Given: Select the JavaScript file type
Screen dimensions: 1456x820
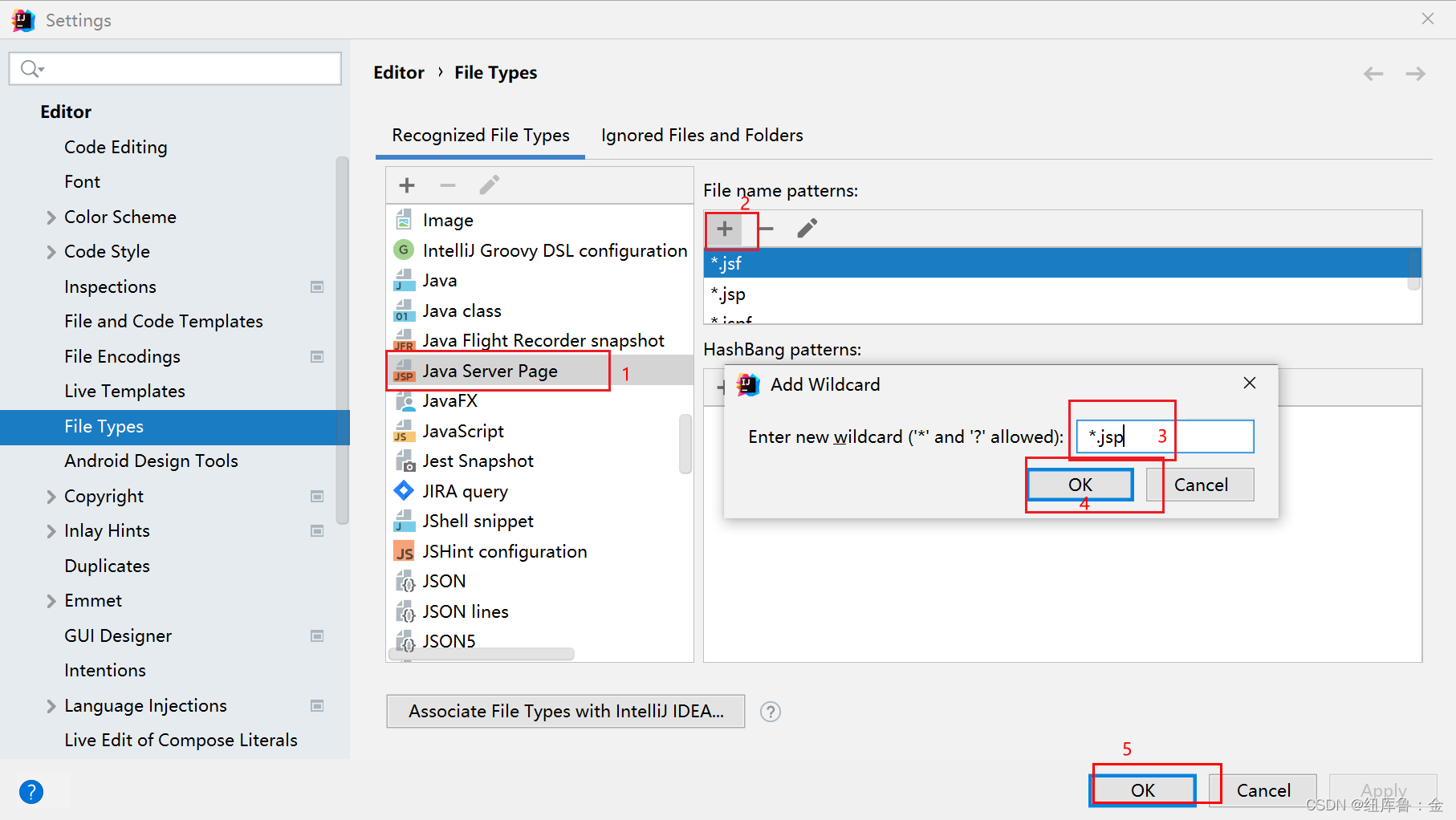Looking at the screenshot, I should point(540,431).
